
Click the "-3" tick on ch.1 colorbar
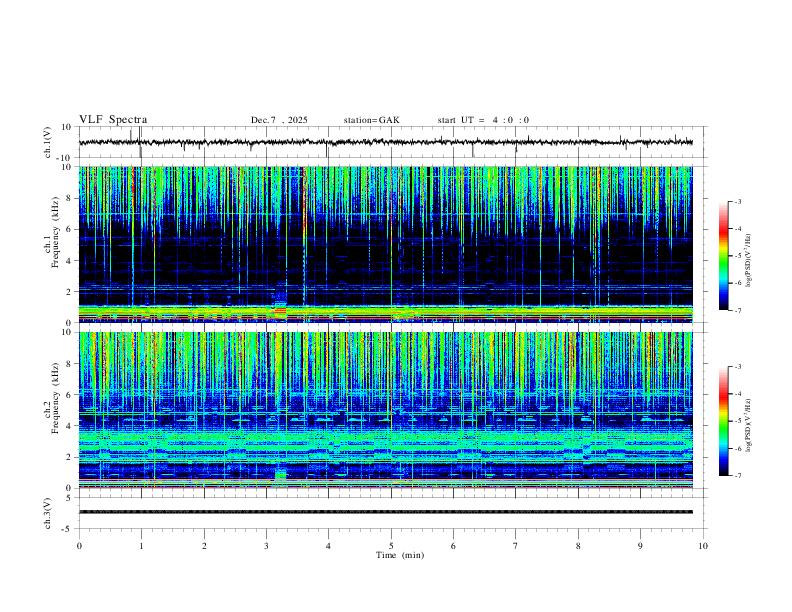737,201
